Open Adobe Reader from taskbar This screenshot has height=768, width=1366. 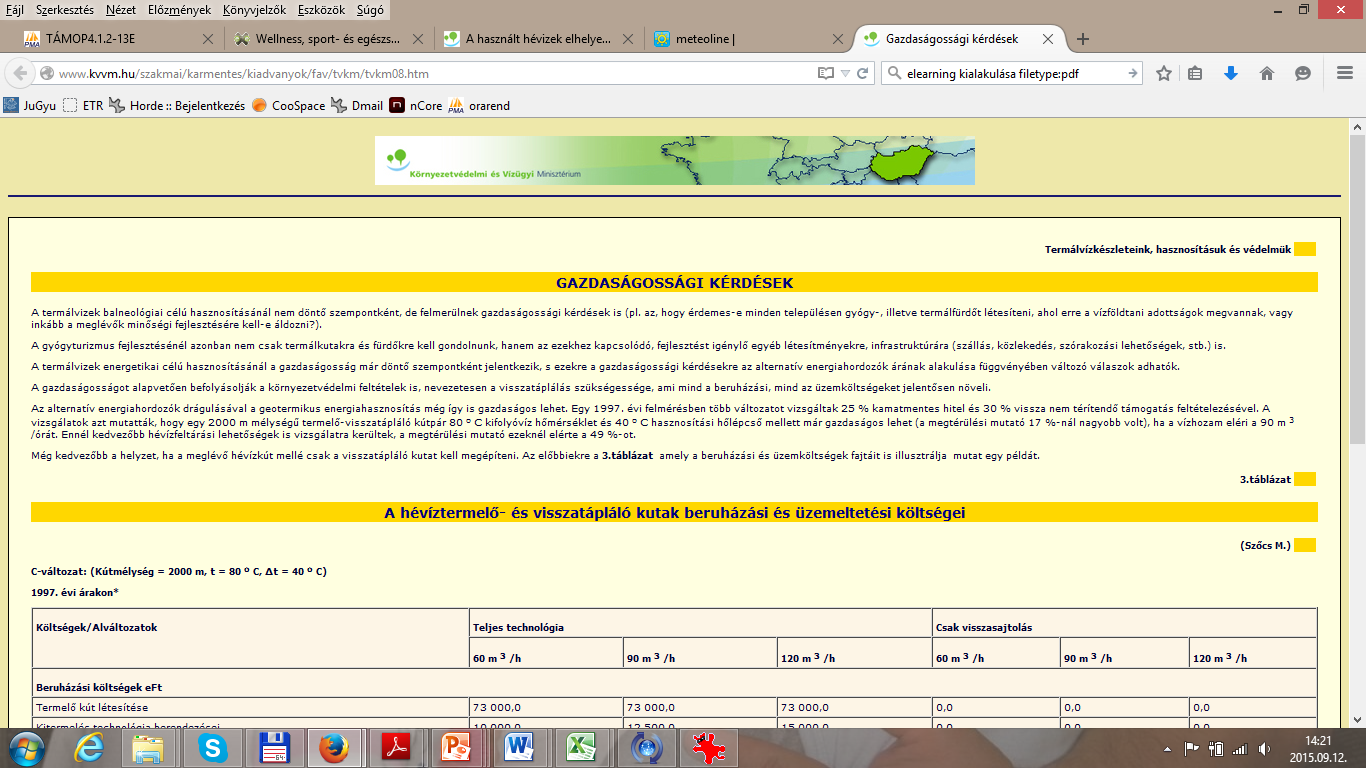coord(398,748)
